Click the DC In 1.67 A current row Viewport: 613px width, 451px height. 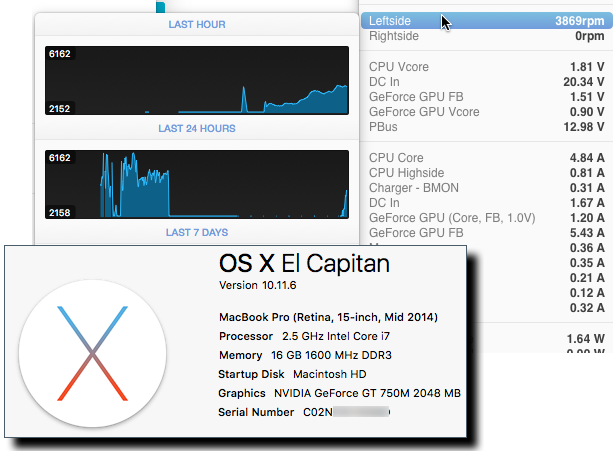click(x=486, y=203)
